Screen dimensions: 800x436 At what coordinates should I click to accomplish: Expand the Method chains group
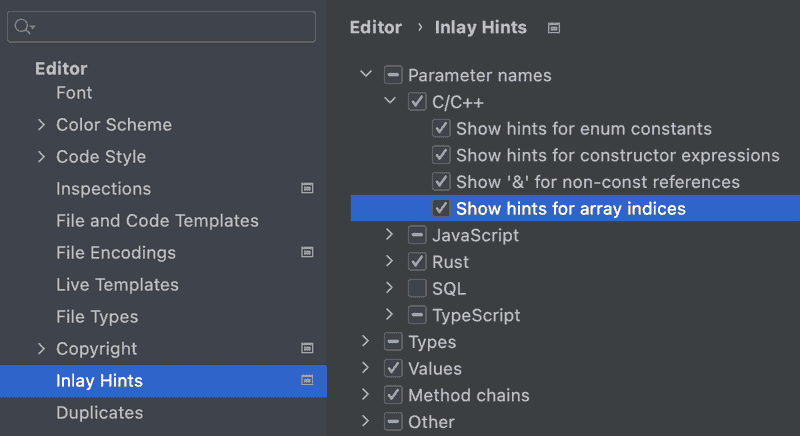click(365, 394)
